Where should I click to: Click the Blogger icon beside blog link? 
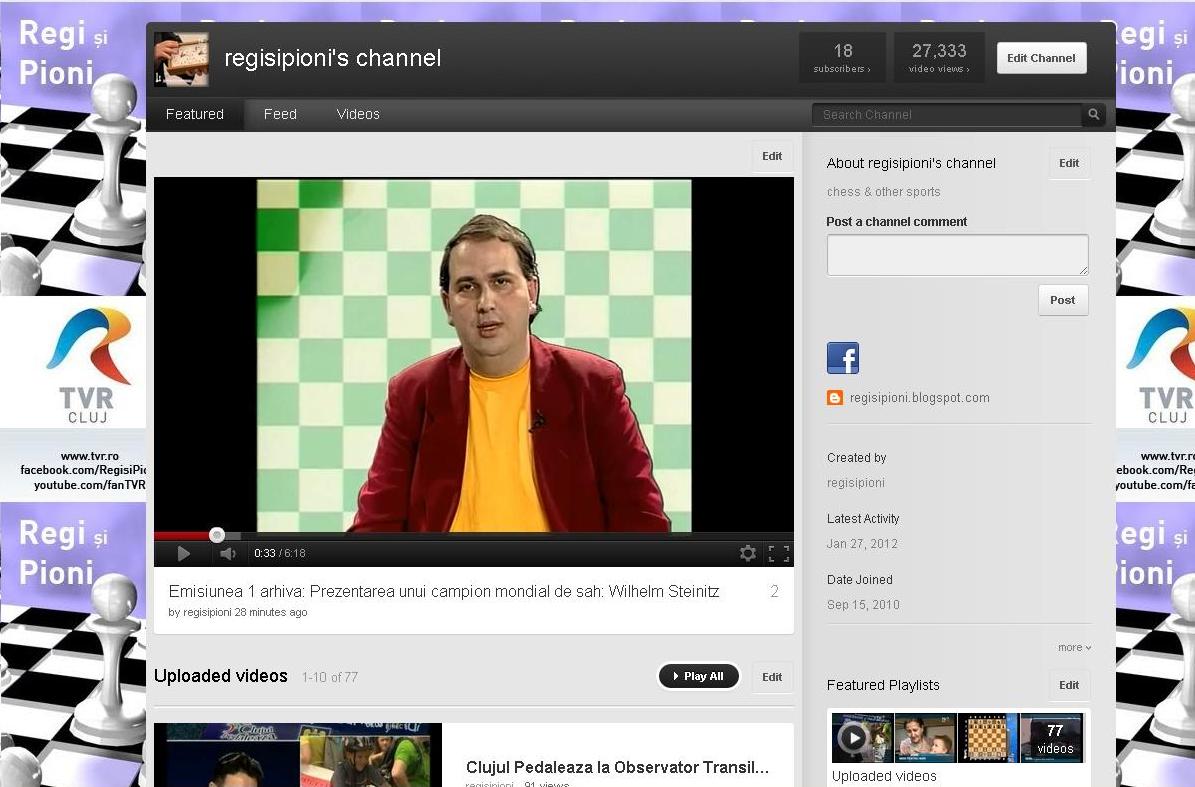point(835,398)
